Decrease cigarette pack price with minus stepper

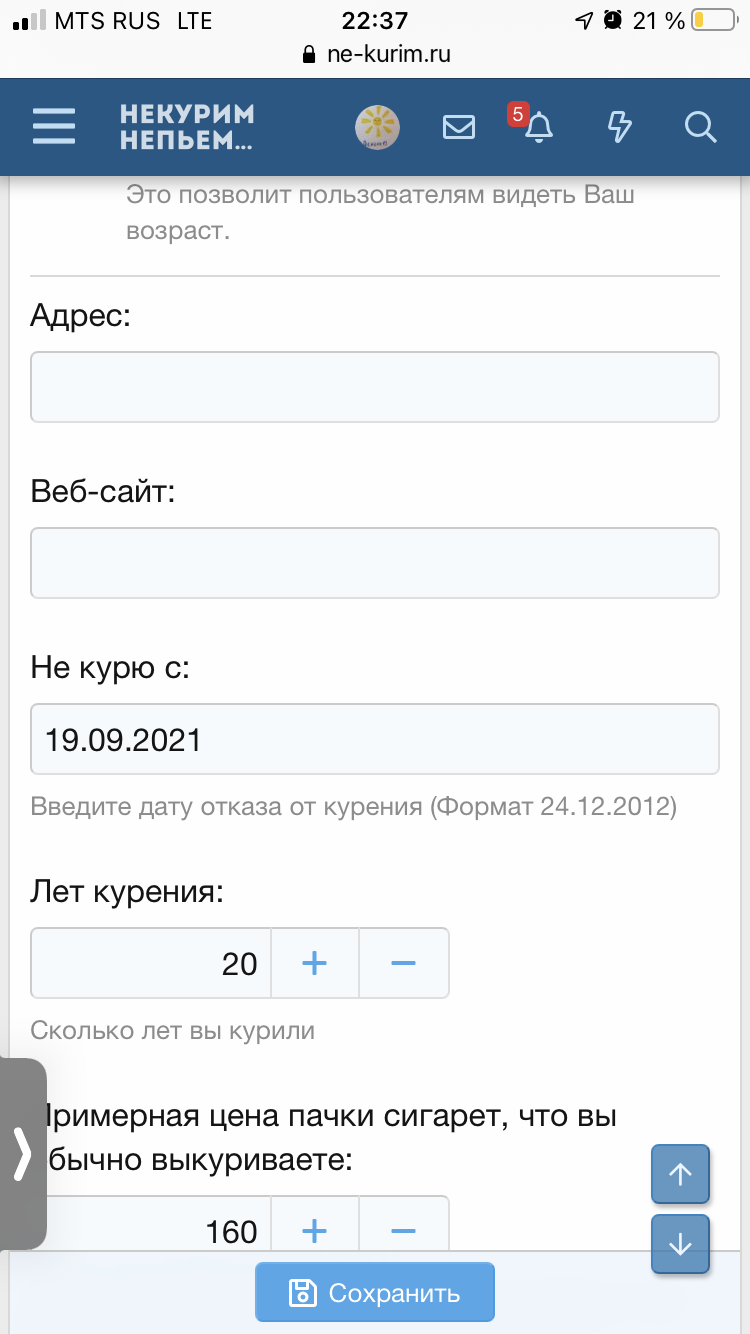point(404,1232)
